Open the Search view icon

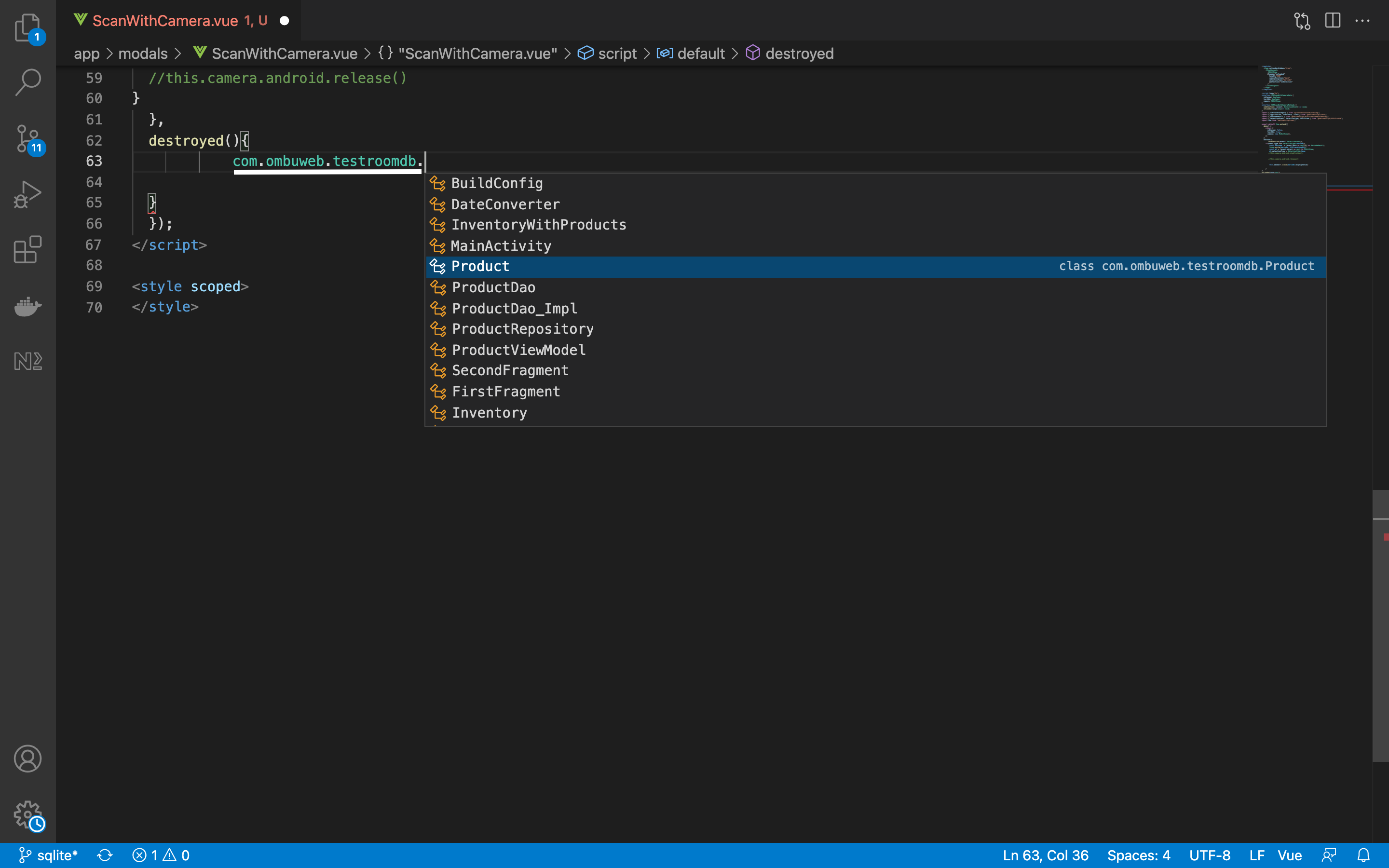(27, 82)
